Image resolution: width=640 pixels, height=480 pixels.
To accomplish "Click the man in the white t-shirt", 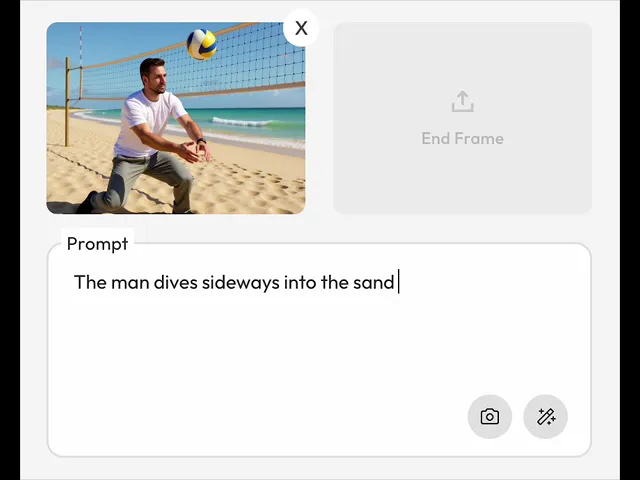I will point(151,139).
